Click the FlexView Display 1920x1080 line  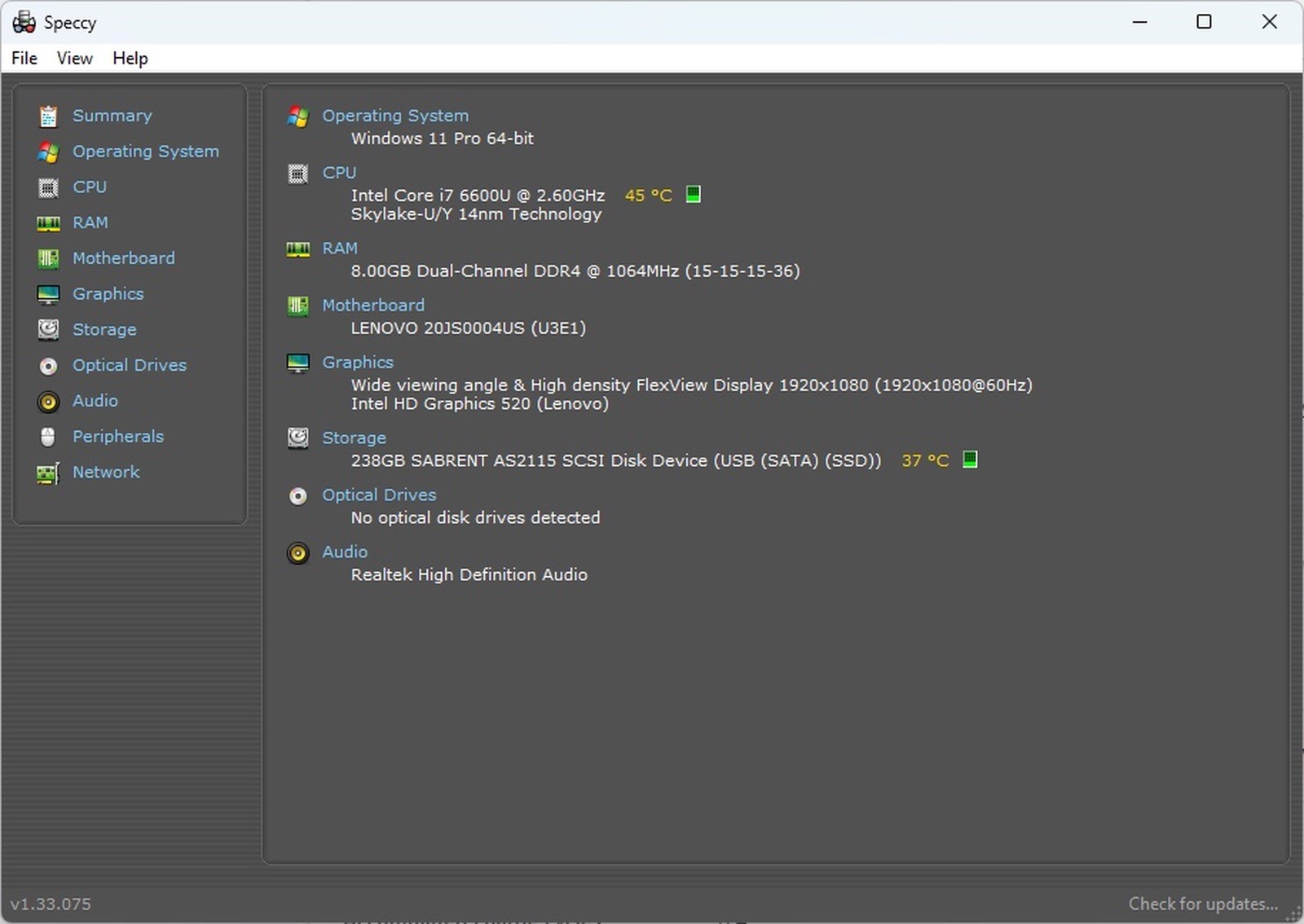(692, 385)
